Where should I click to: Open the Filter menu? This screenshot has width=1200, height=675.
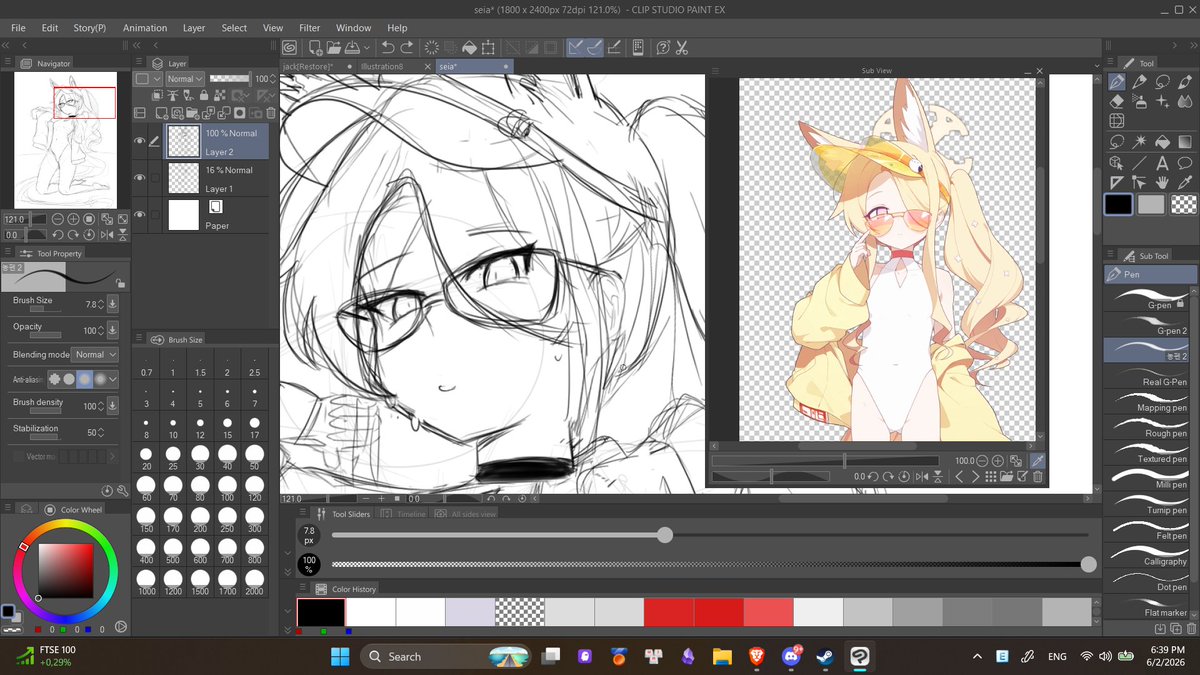click(310, 28)
